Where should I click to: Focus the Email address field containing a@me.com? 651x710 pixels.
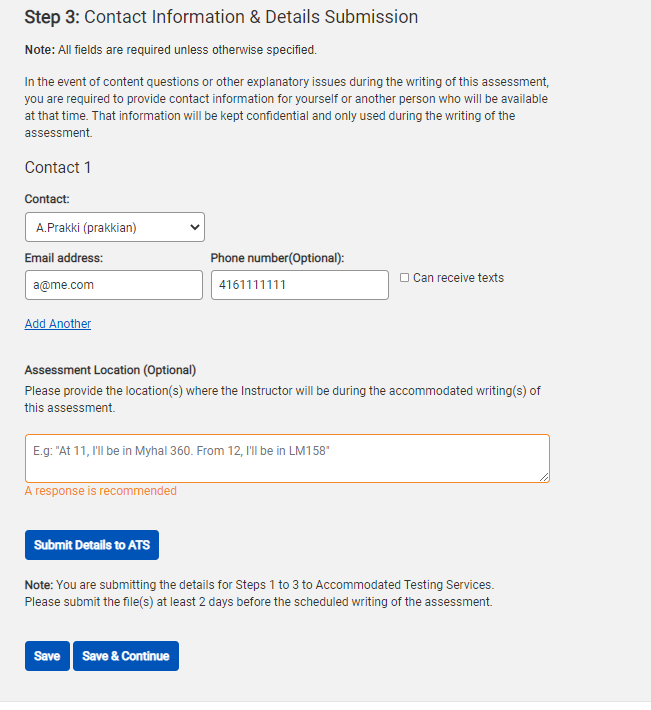point(114,285)
